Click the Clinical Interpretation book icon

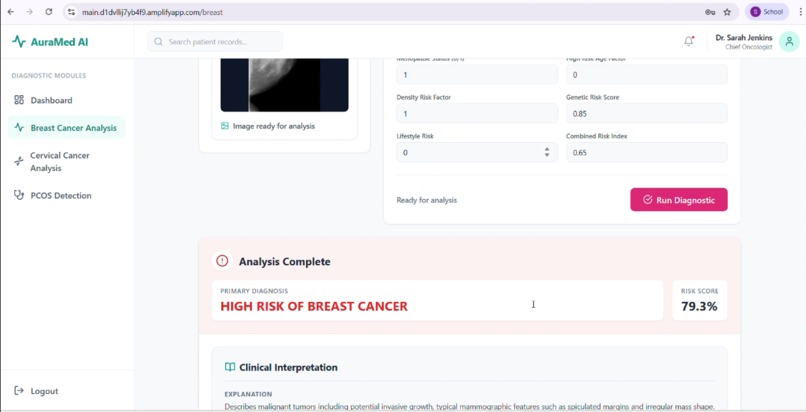pos(230,367)
